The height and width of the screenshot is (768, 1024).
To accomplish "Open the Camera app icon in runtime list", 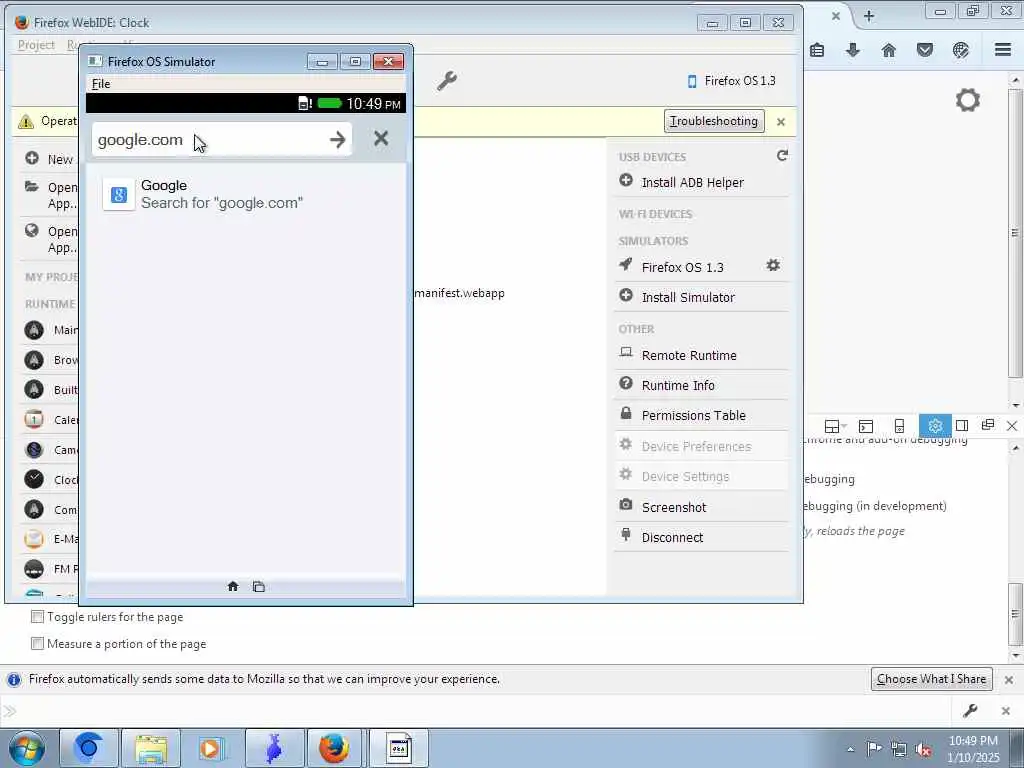I will point(34,449).
